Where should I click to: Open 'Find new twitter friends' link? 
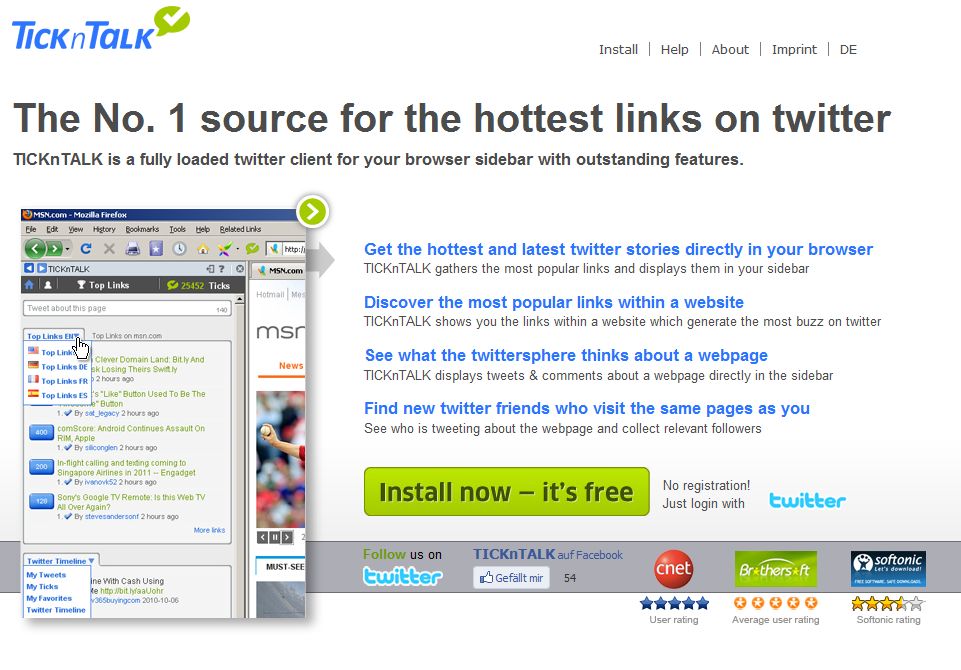[587, 408]
